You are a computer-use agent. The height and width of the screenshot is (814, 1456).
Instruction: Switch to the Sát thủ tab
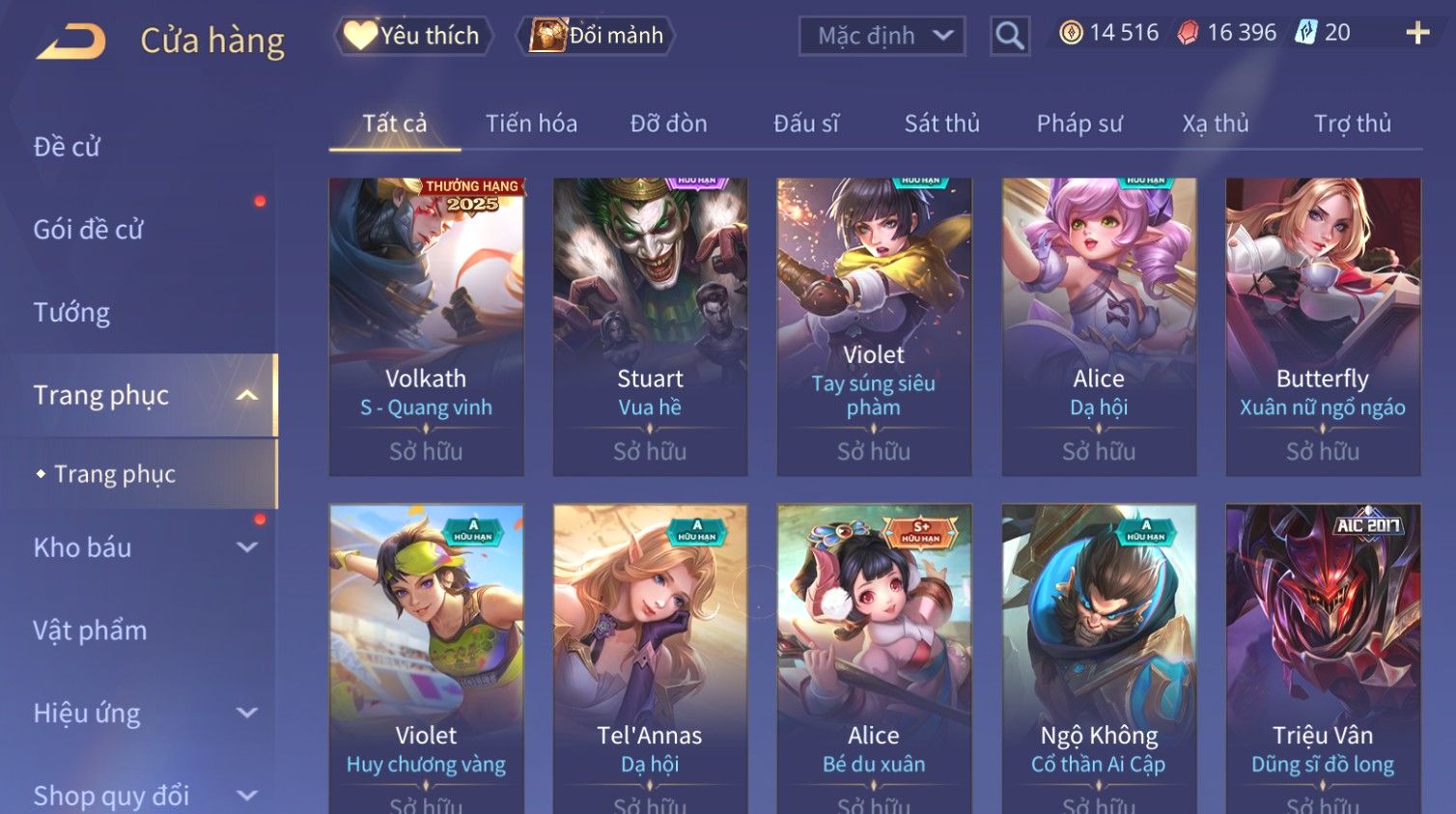point(941,124)
